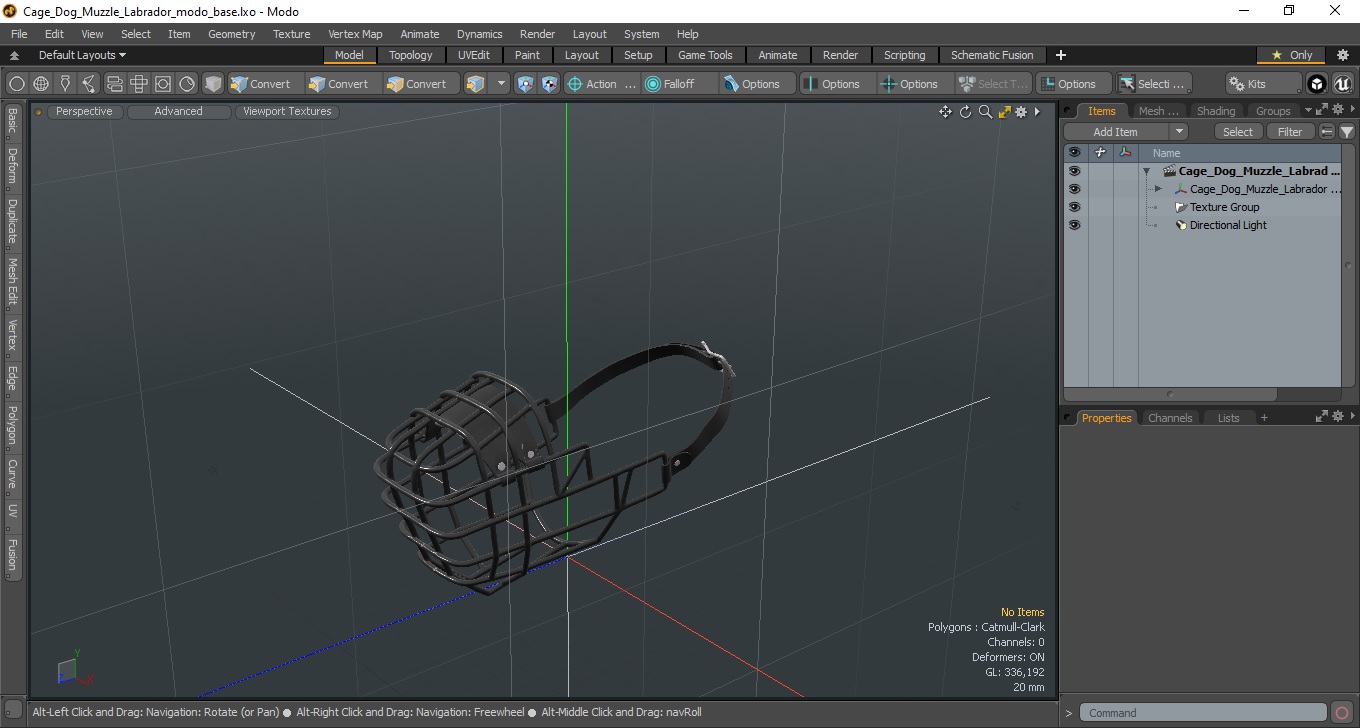1360x728 pixels.
Task: Click the second shield-cube icon with black dot
Action: pos(549,84)
